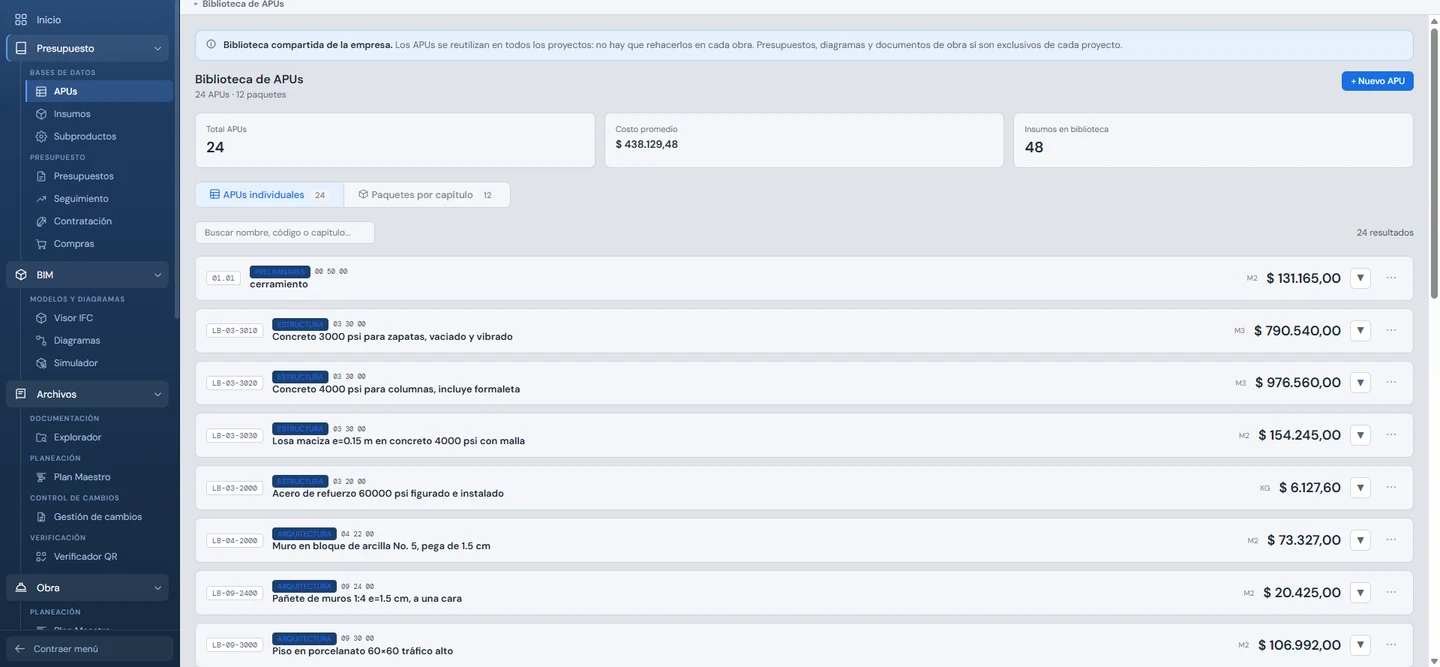Image resolution: width=1440 pixels, height=667 pixels.
Task: Expand the Concreto 3000 psi zapatas row arrow
Action: (x=1360, y=330)
